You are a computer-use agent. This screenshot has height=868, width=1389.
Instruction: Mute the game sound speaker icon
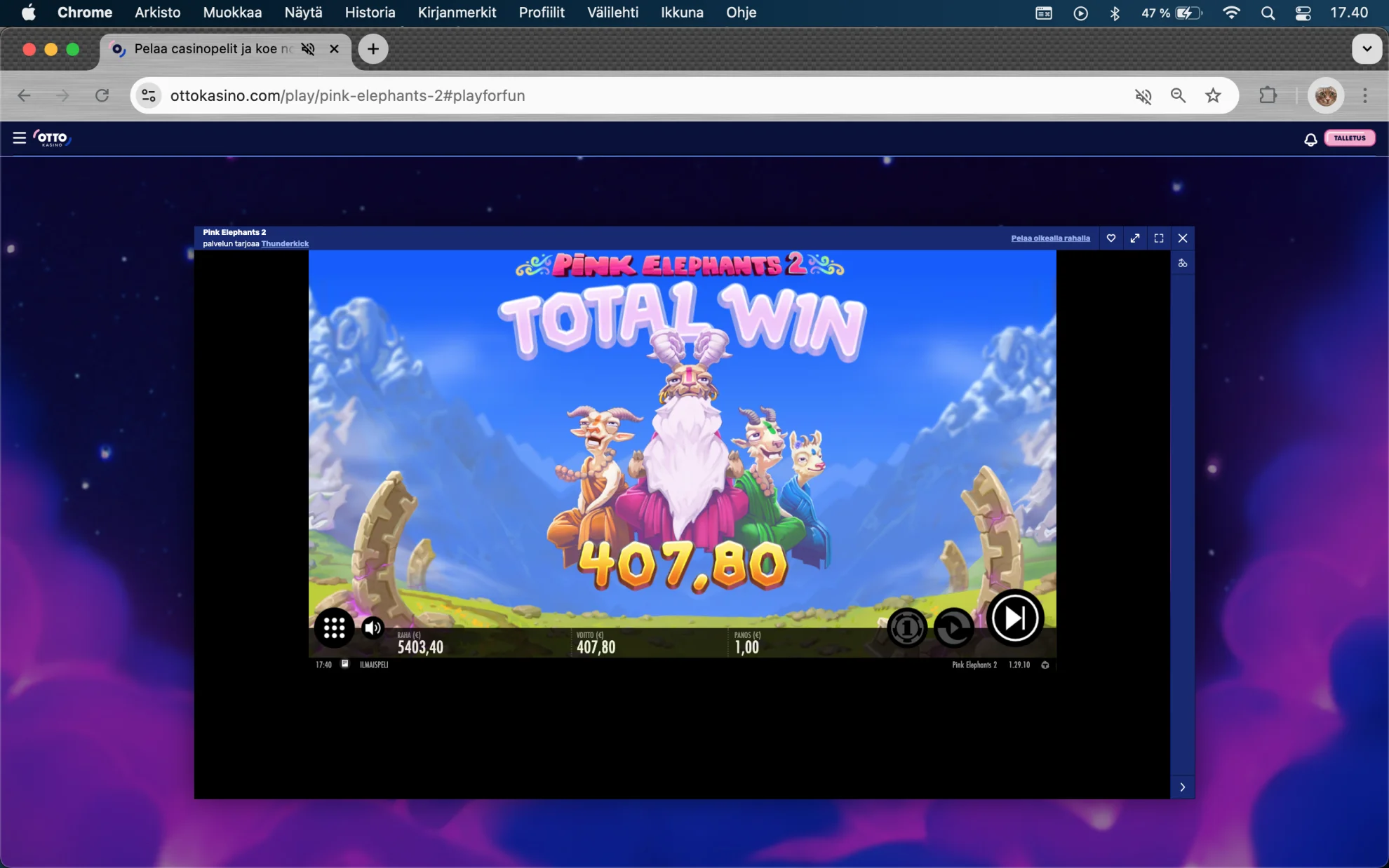[373, 628]
